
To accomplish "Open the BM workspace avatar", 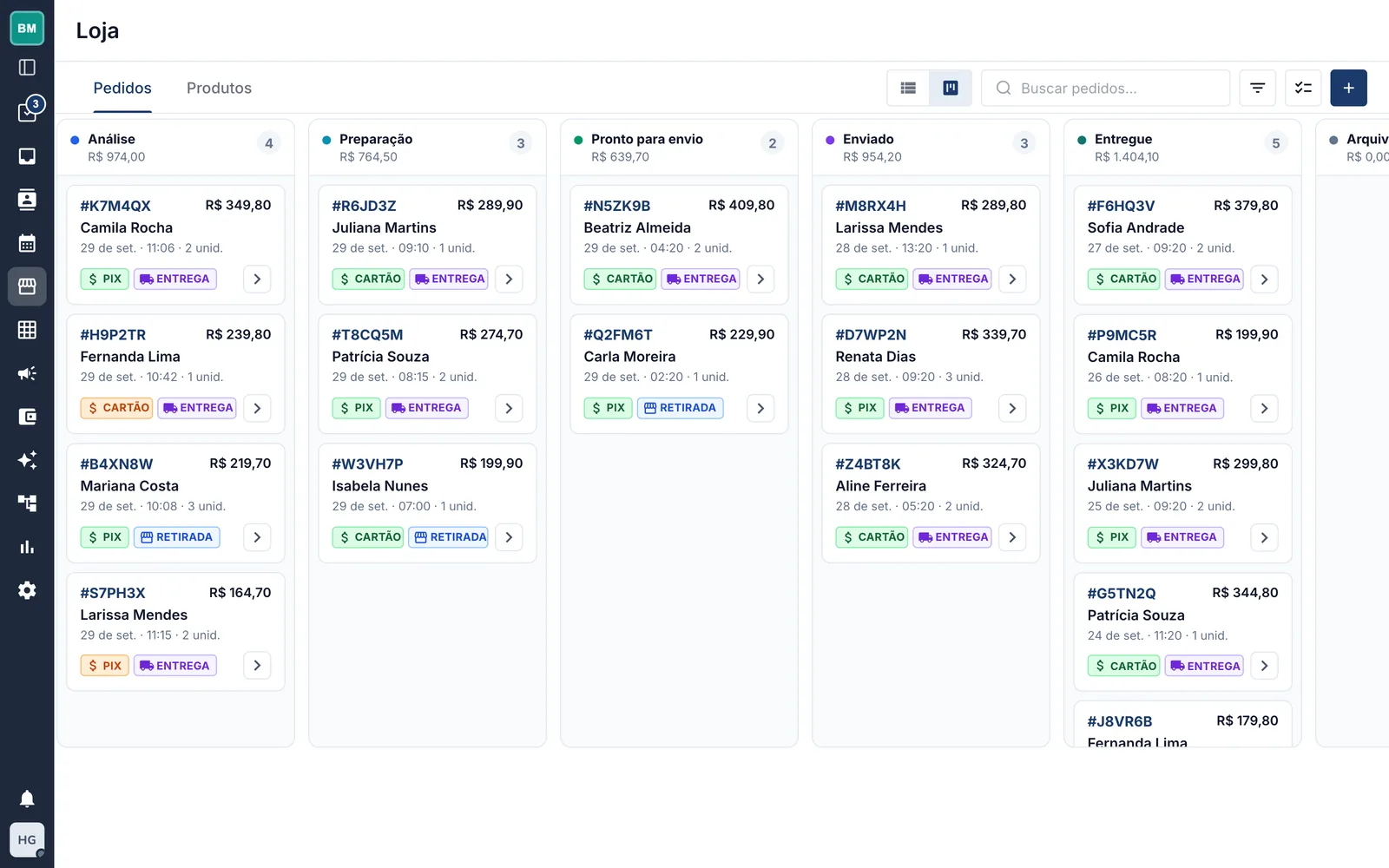I will tap(27, 28).
